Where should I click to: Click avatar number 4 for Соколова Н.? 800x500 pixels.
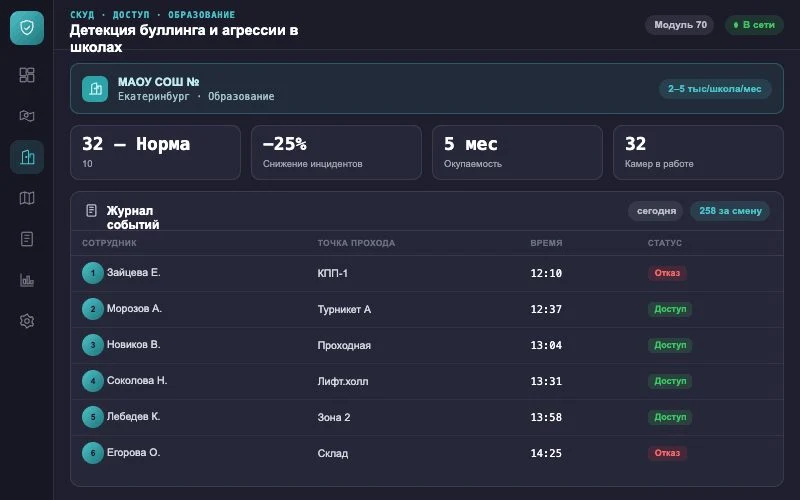pyautogui.click(x=93, y=381)
